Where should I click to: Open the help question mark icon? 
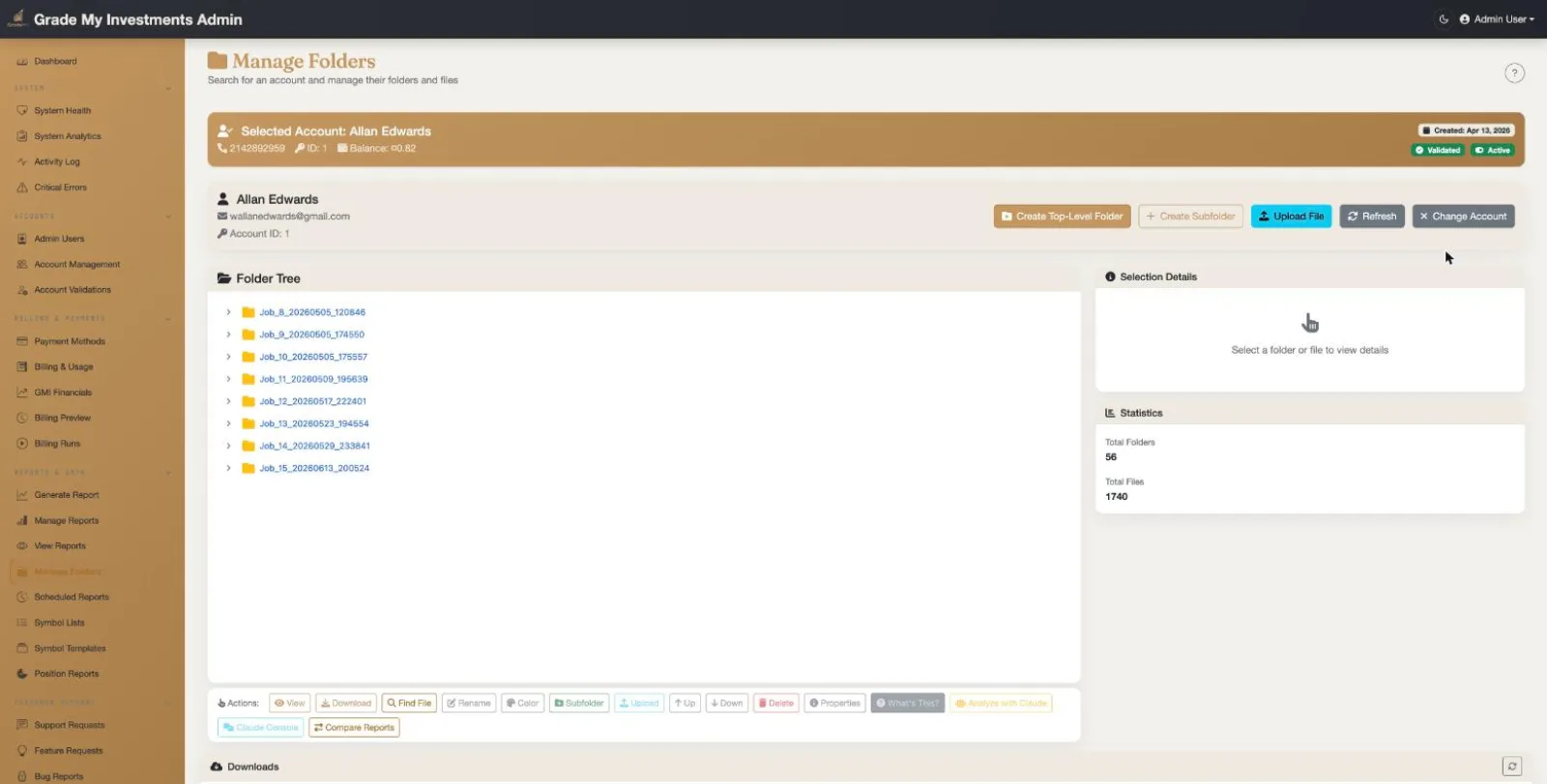pos(1514,73)
